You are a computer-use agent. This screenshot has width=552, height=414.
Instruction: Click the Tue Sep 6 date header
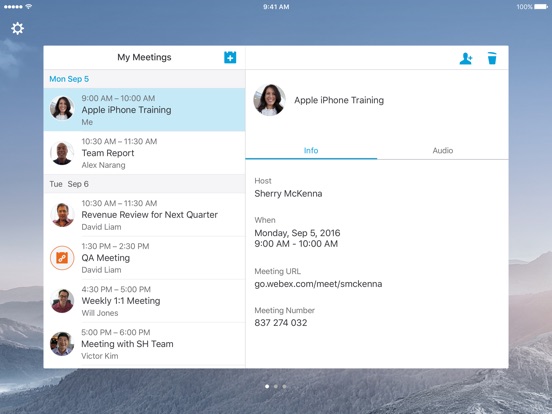point(69,184)
